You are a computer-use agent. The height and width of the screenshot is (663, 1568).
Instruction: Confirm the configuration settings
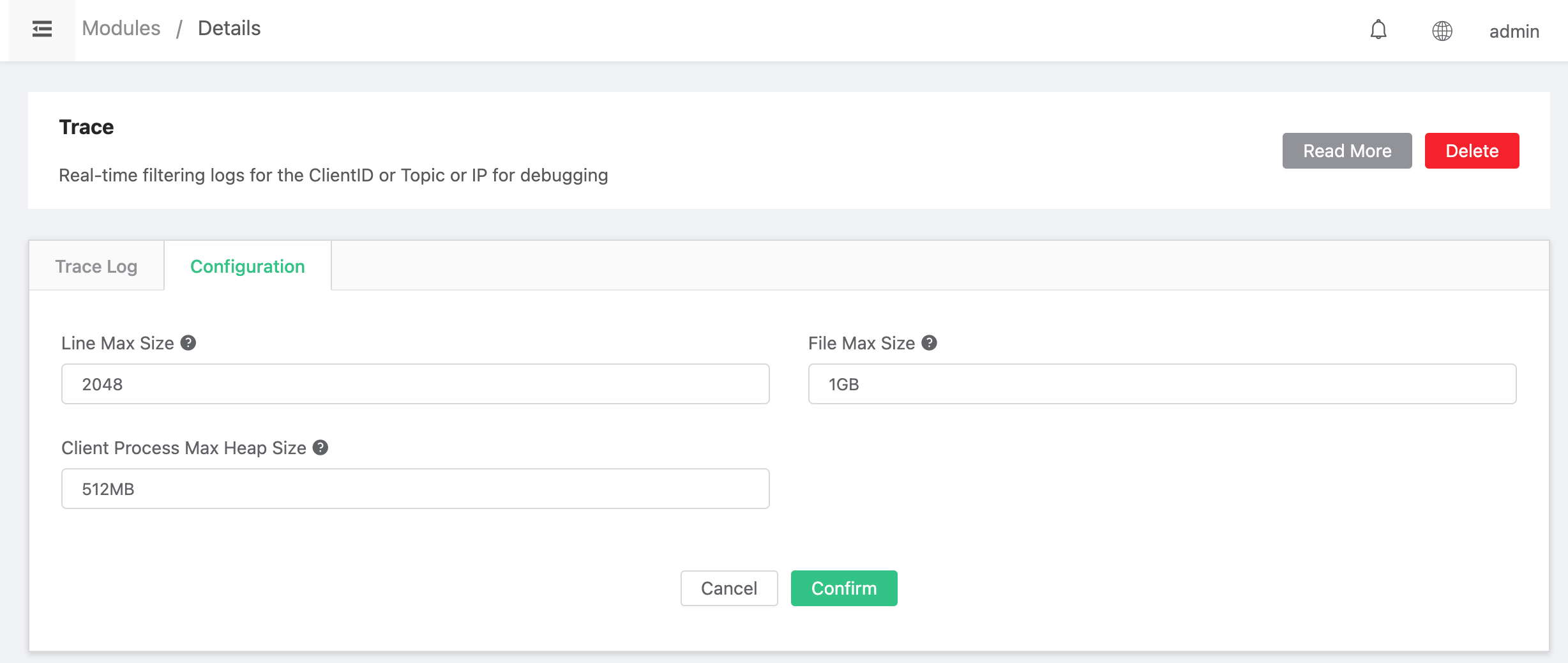click(x=843, y=588)
